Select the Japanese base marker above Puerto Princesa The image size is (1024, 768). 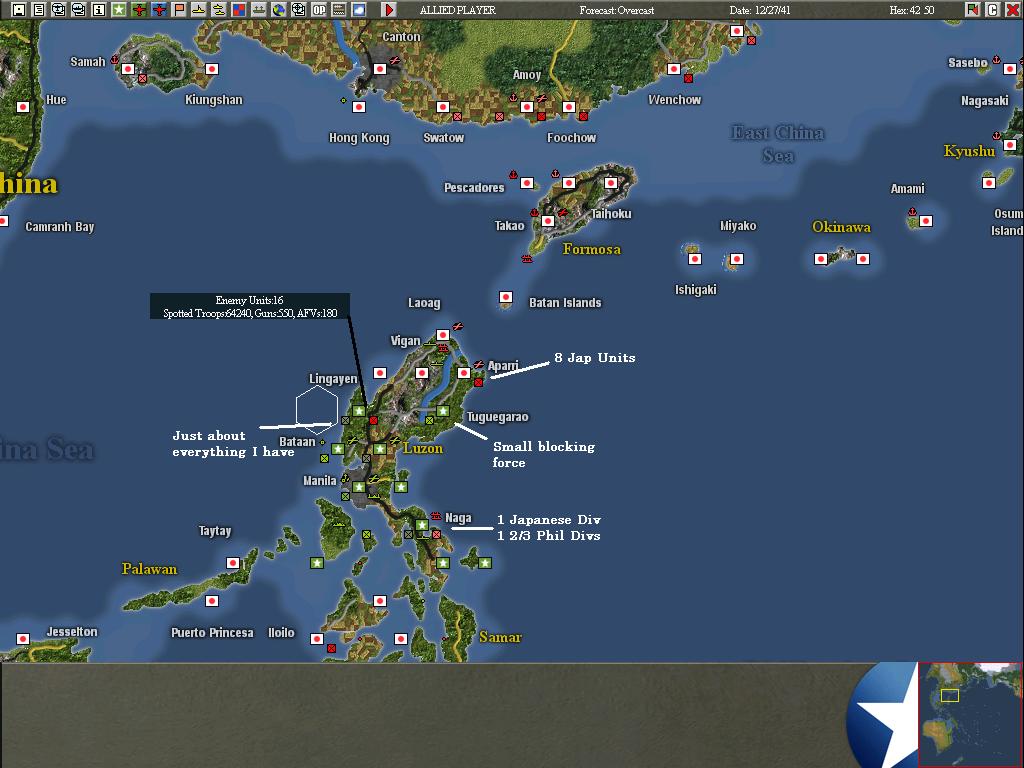[212, 601]
